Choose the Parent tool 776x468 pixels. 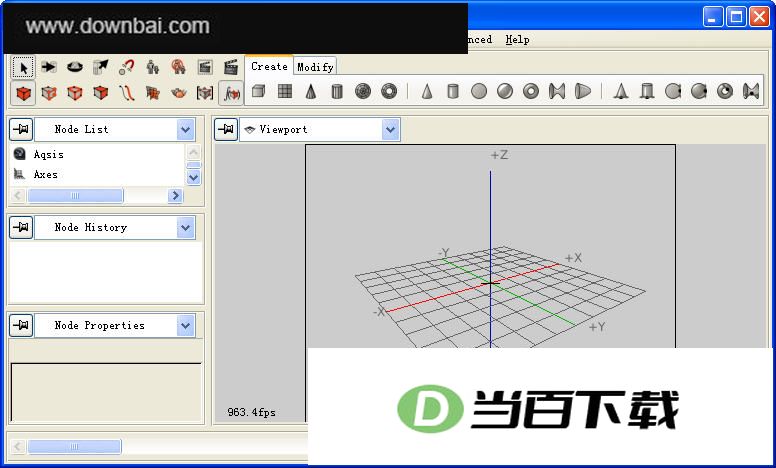click(x=152, y=67)
